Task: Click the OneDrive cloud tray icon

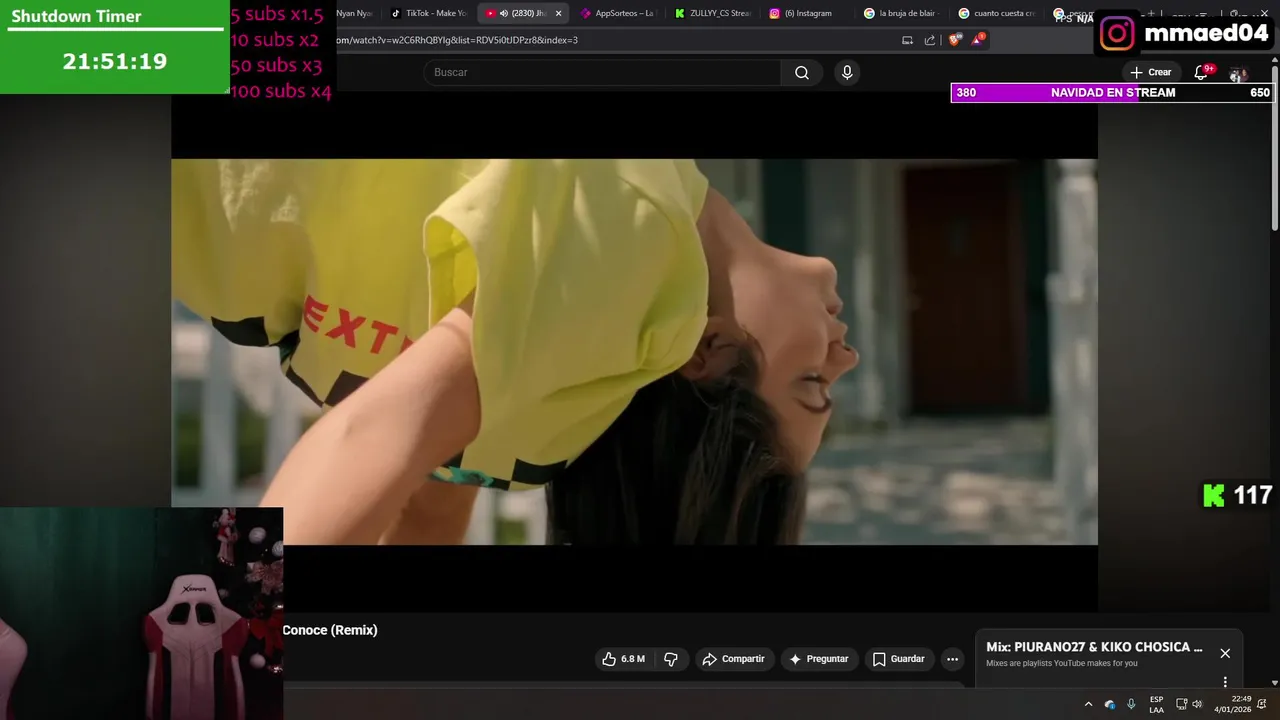Action: click(x=1110, y=704)
